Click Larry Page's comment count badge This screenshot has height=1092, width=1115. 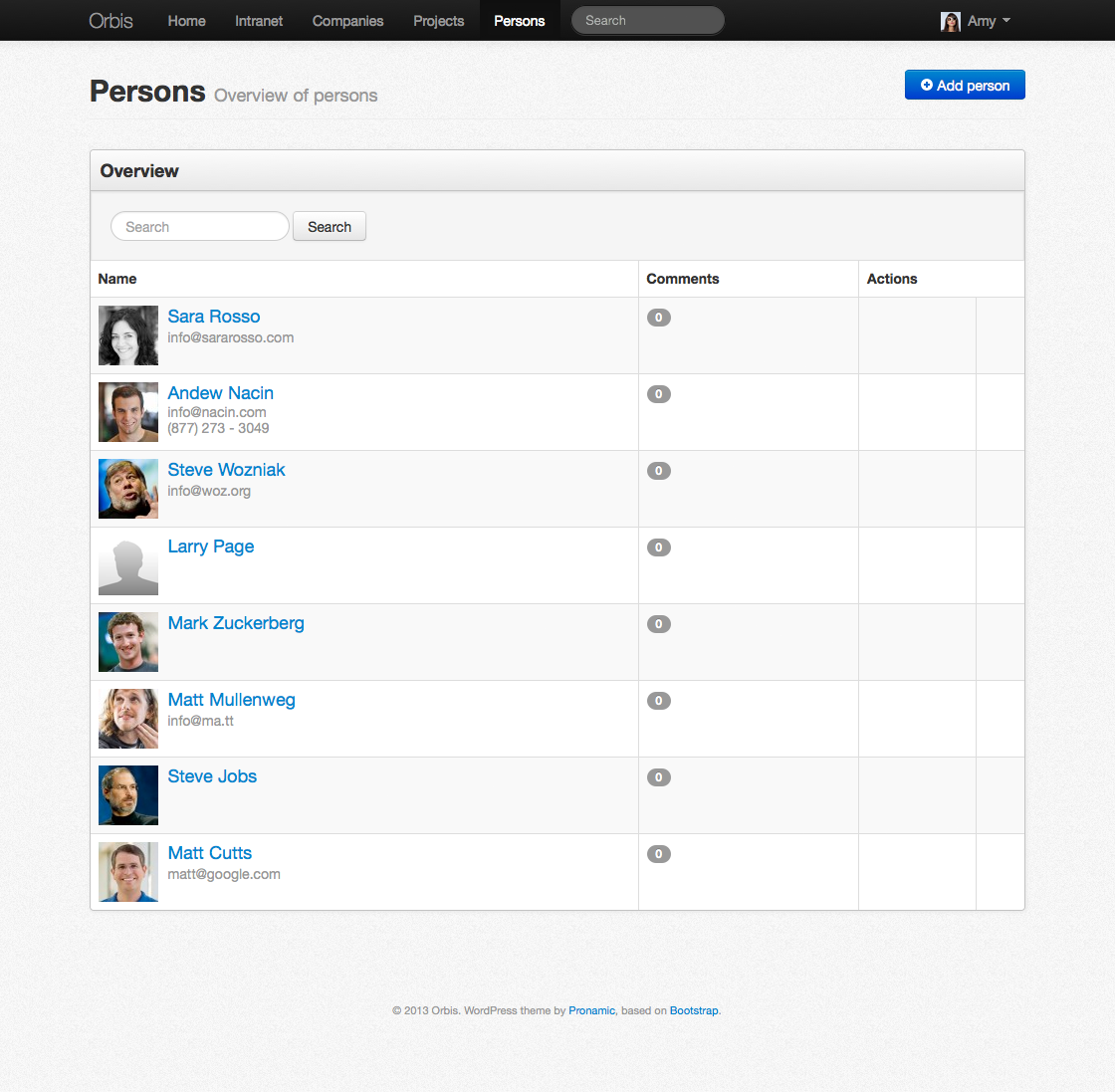click(658, 547)
